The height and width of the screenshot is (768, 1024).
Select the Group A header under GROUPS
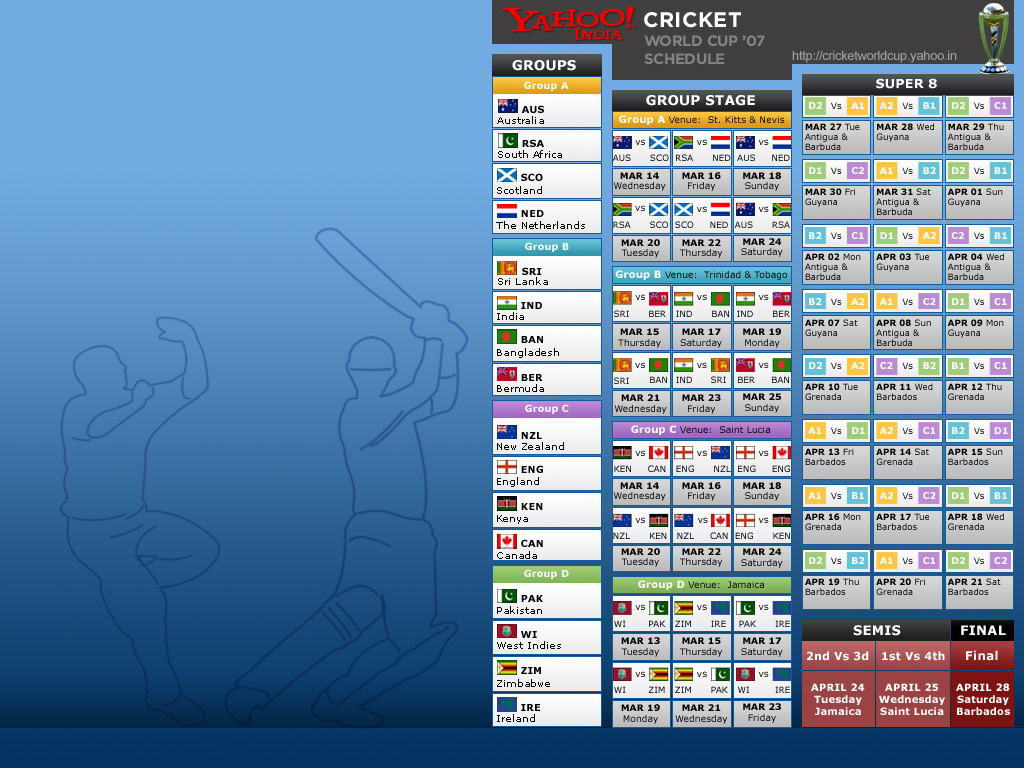[x=546, y=86]
